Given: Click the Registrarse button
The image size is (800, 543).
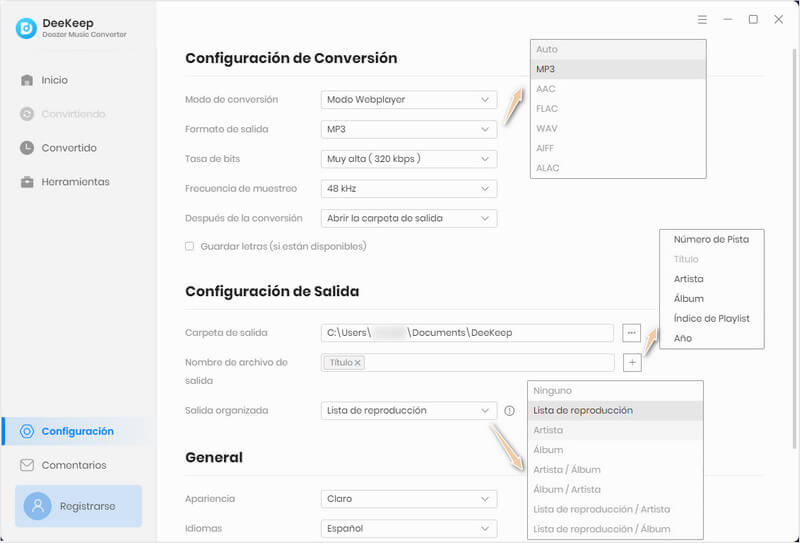Looking at the screenshot, I should click(78, 506).
